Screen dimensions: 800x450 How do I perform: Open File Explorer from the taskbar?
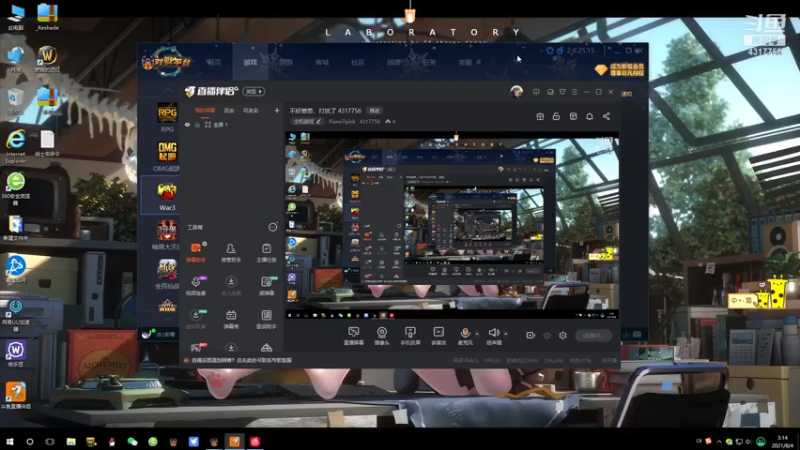(x=71, y=442)
